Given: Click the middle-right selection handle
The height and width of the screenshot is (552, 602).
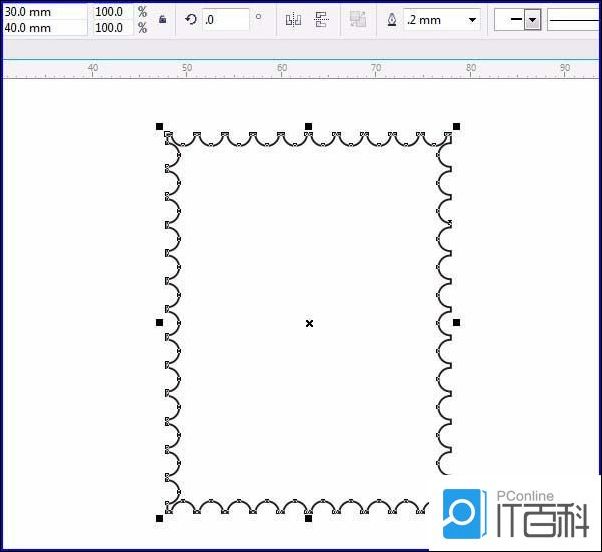Looking at the screenshot, I should pos(456,322).
